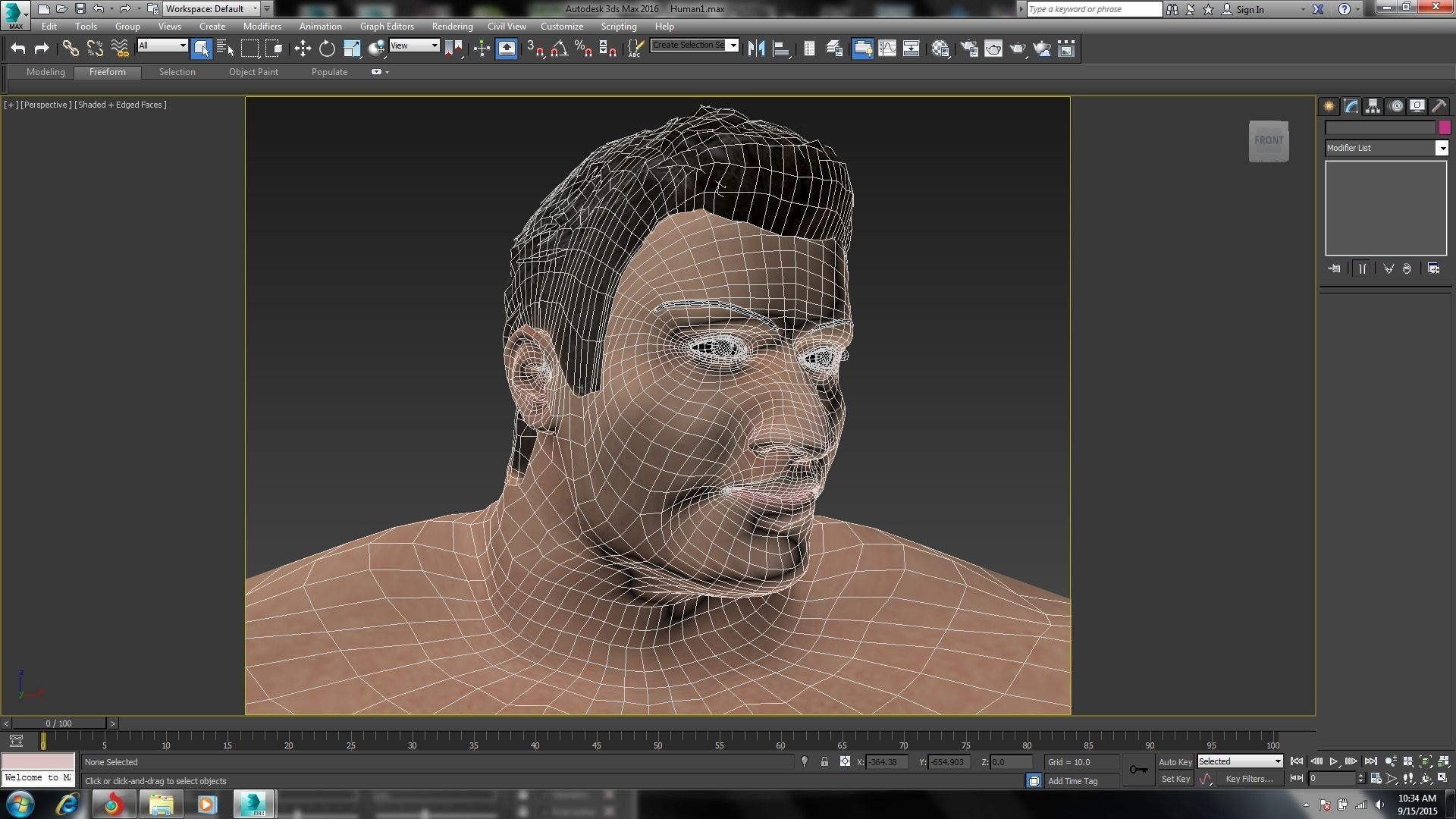This screenshot has width=1456, height=819.
Task: Click the Unlink Selection tool
Action: tap(95, 49)
